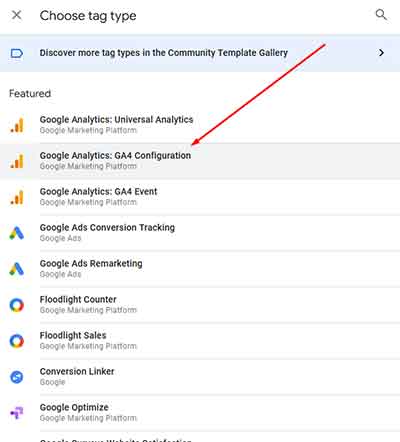Image resolution: width=400 pixels, height=442 pixels.
Task: Click the GA4 Configuration analytics icon
Action: tap(17, 161)
